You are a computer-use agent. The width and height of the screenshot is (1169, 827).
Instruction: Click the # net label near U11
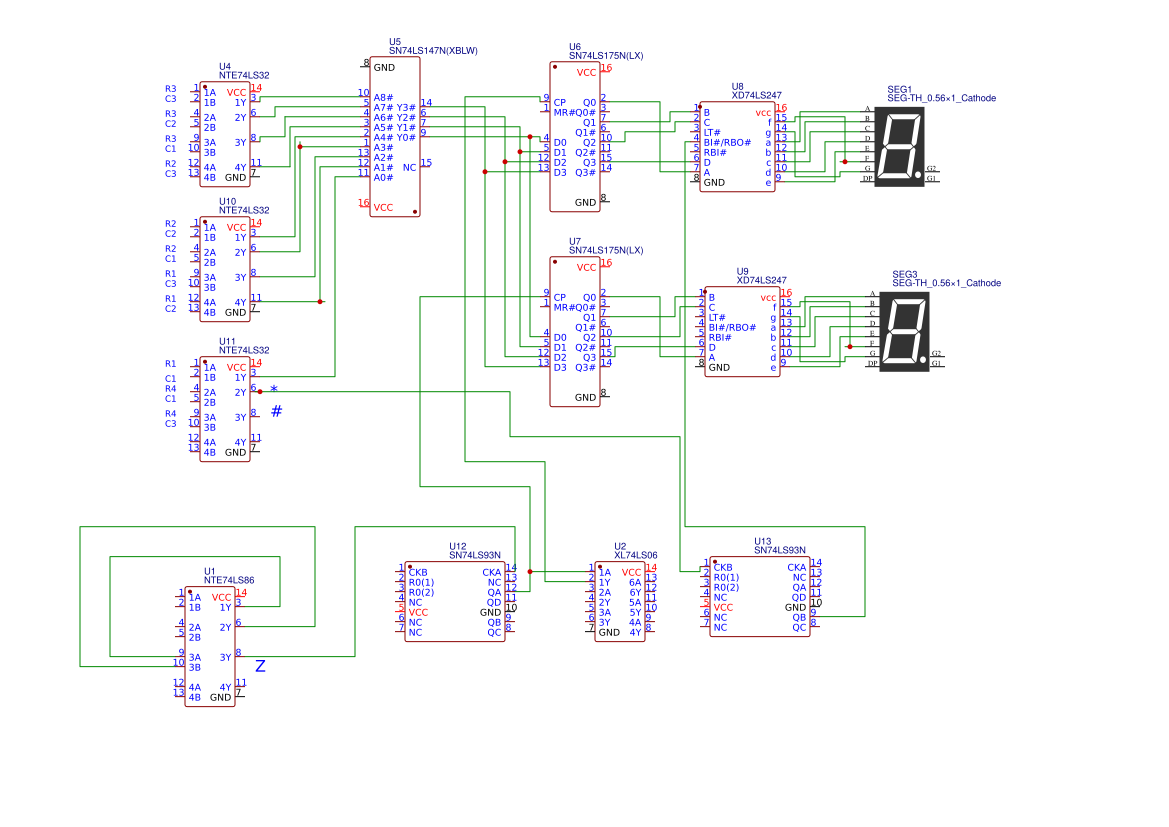277,411
